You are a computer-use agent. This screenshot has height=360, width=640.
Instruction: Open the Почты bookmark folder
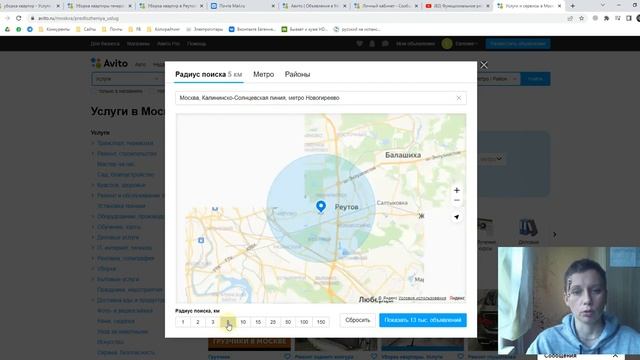112,29
